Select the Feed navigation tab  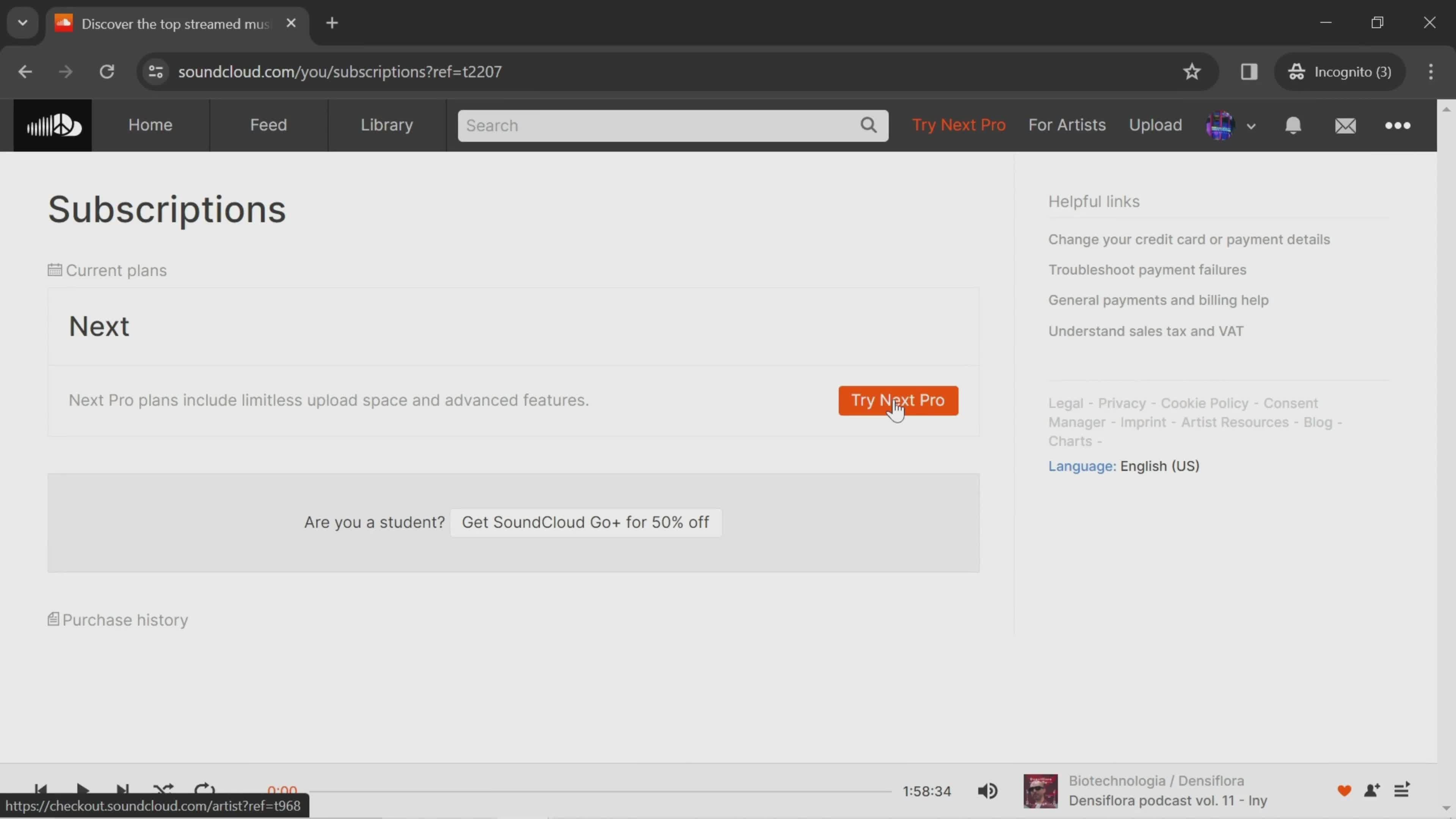pos(268,124)
